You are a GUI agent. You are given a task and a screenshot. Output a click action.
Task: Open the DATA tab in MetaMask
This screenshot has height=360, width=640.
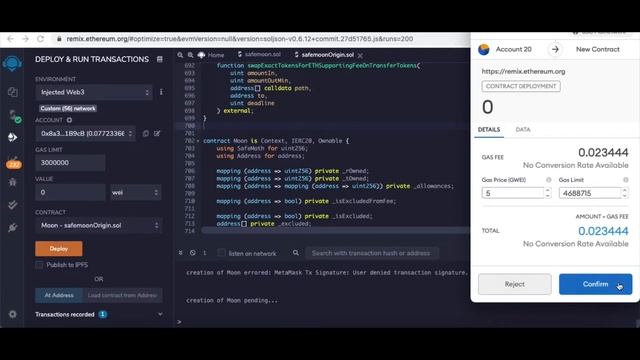click(523, 130)
